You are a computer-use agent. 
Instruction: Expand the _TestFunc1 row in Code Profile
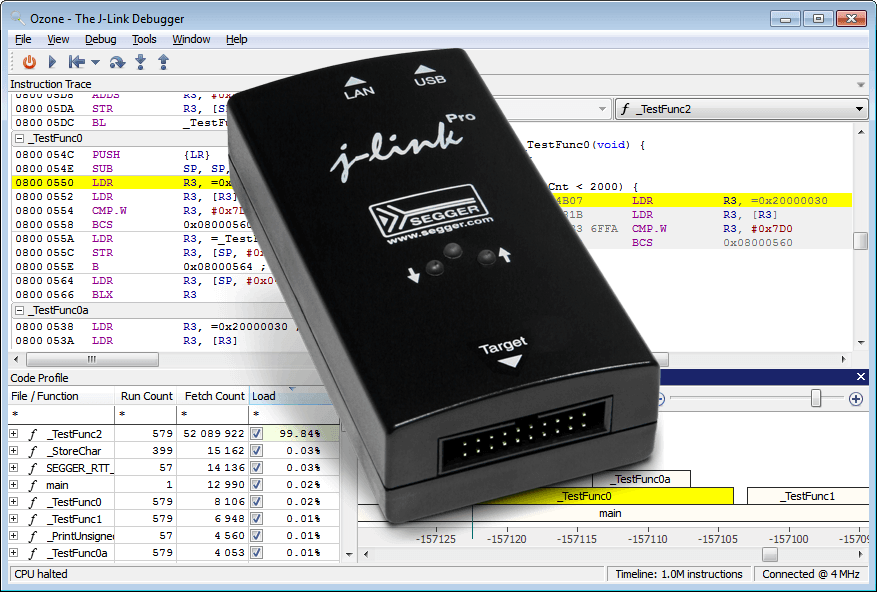point(14,519)
